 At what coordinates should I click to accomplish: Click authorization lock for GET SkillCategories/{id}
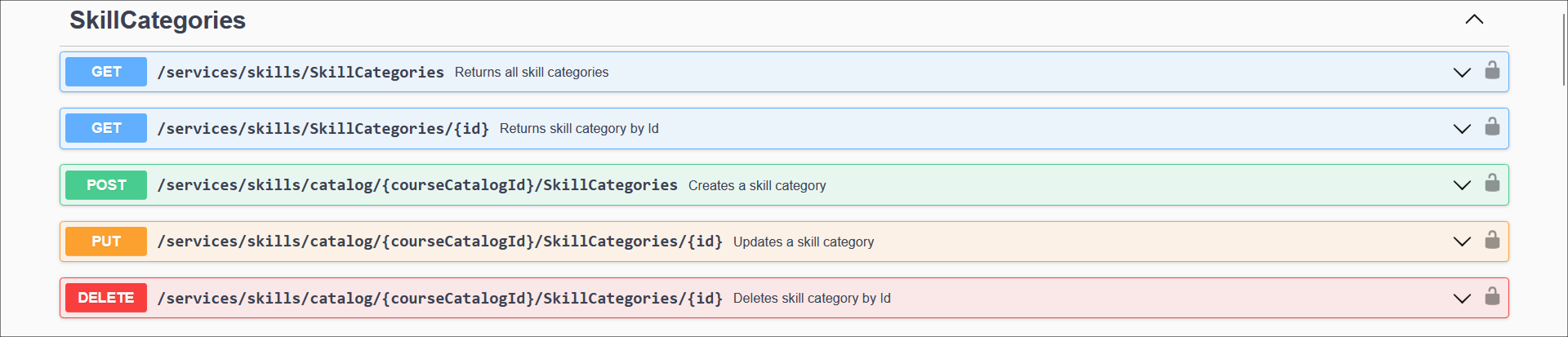click(1491, 127)
